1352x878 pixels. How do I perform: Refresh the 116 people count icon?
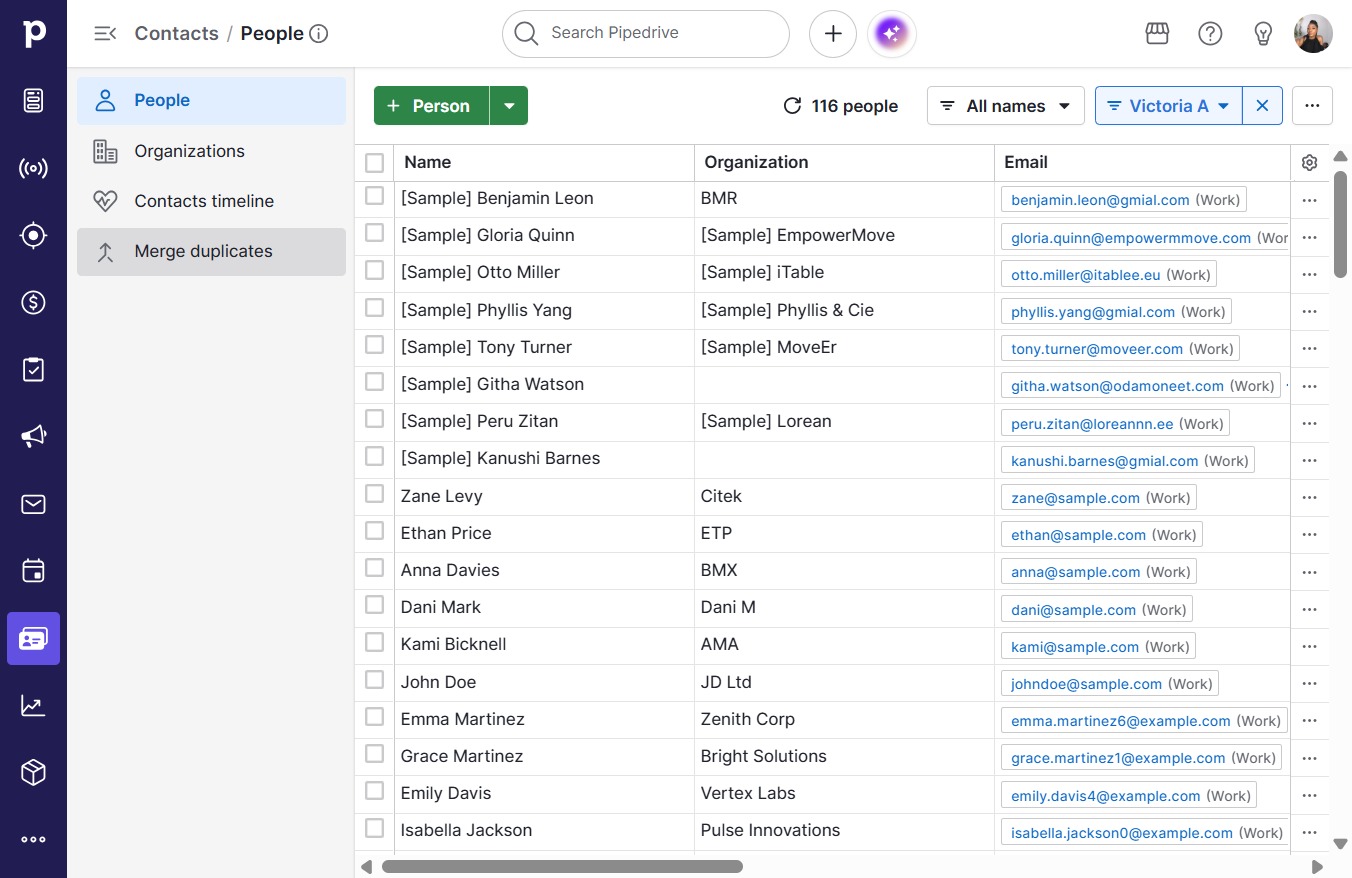click(792, 106)
